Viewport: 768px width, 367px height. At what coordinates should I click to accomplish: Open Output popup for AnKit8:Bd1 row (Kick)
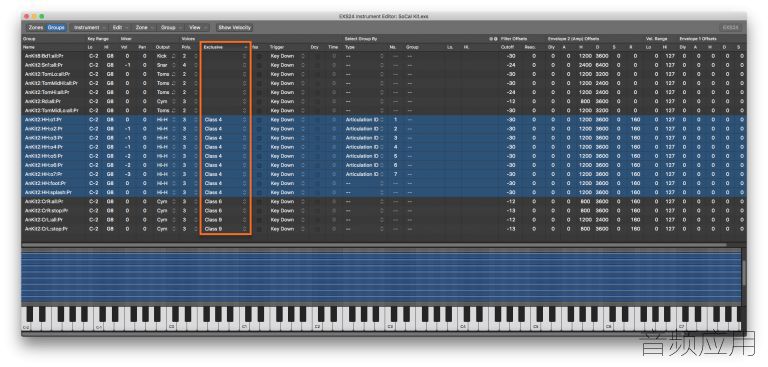tap(165, 56)
